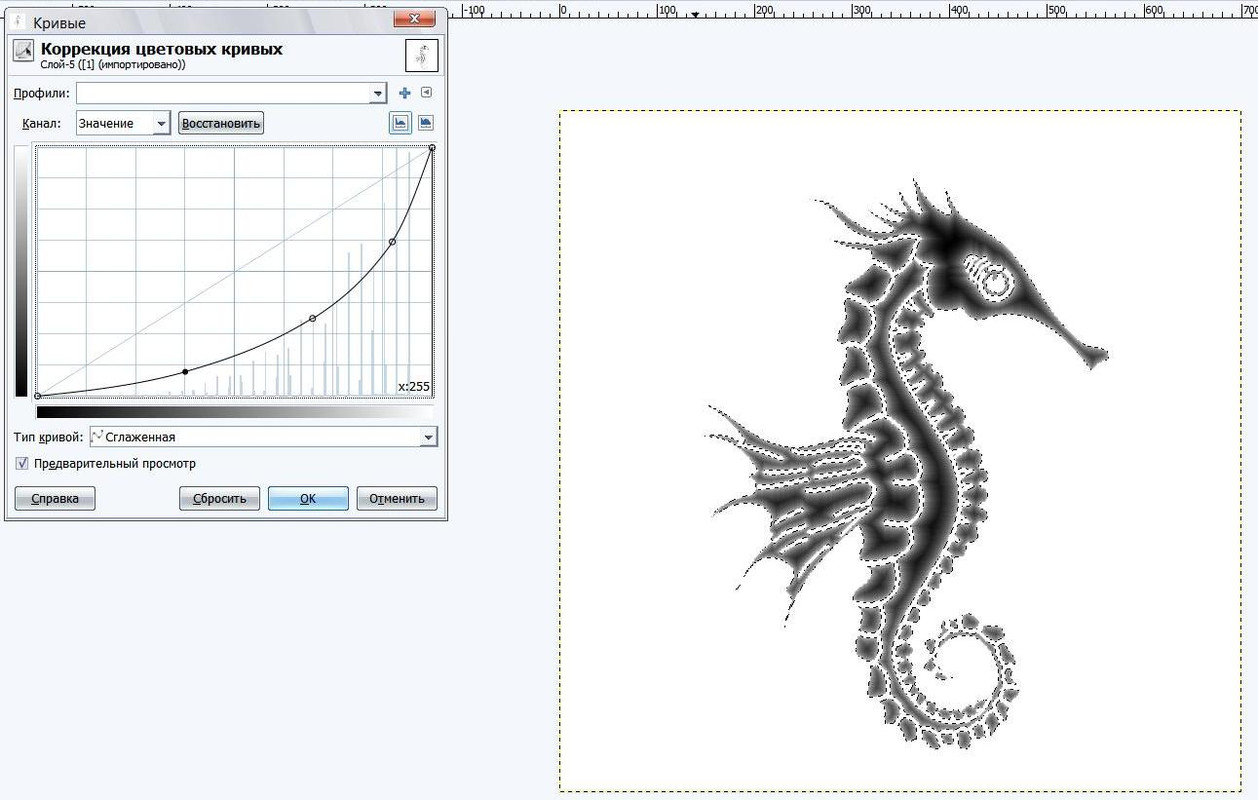
Task: Switch to the linear histogram view
Action: 400,123
